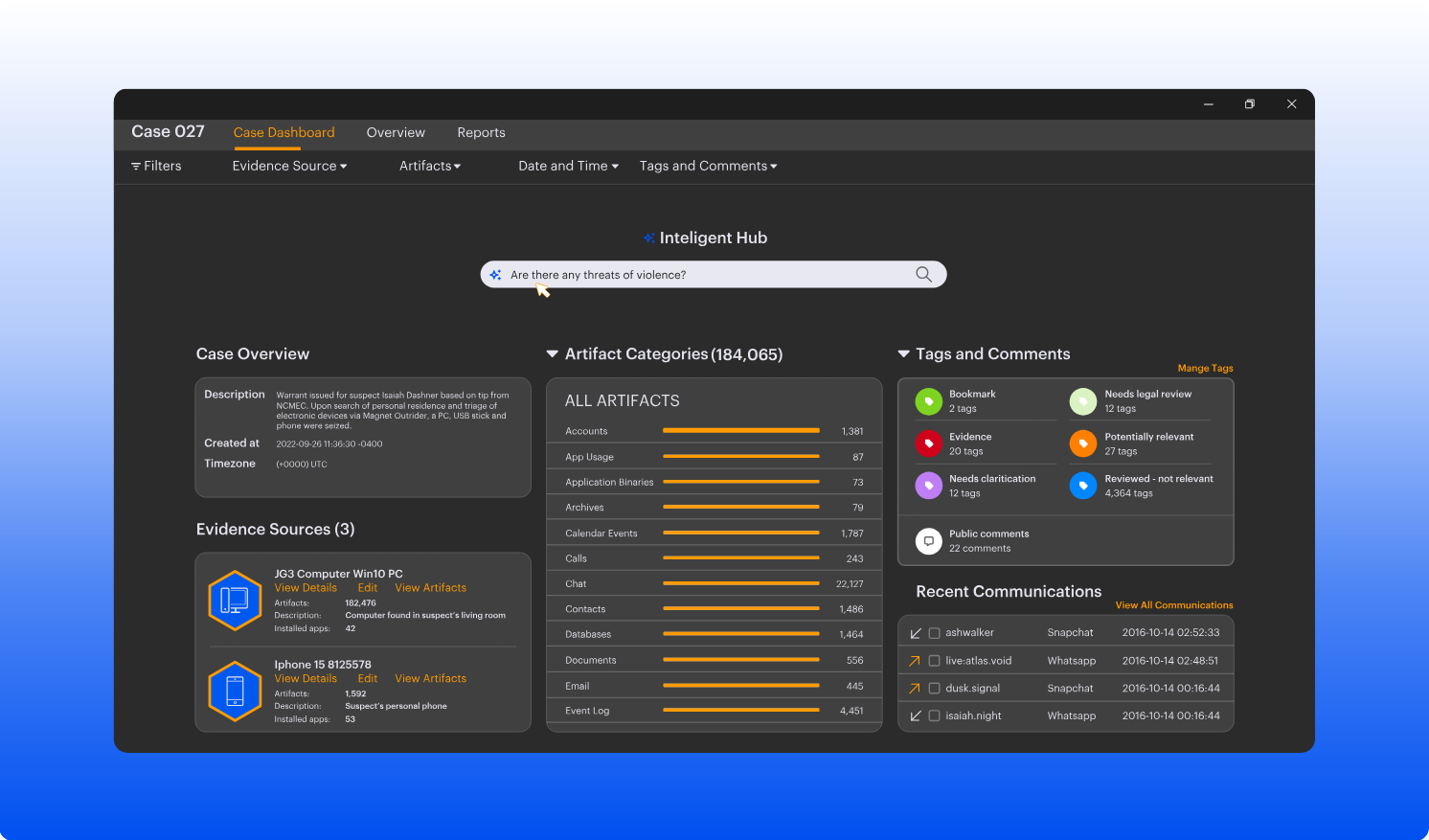
Task: Click the search magnifier icon in Intelligent Hub
Action: [923, 274]
